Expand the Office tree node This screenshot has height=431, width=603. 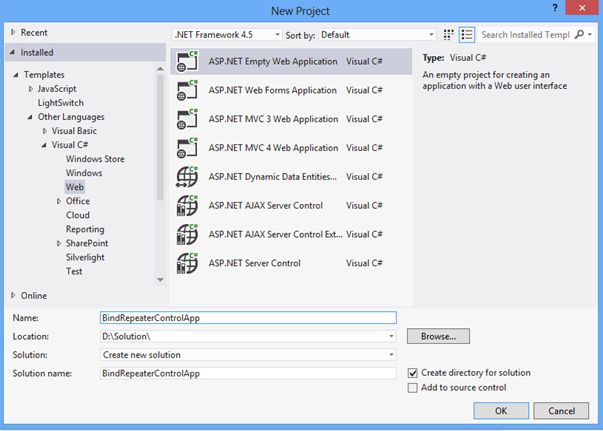click(58, 201)
